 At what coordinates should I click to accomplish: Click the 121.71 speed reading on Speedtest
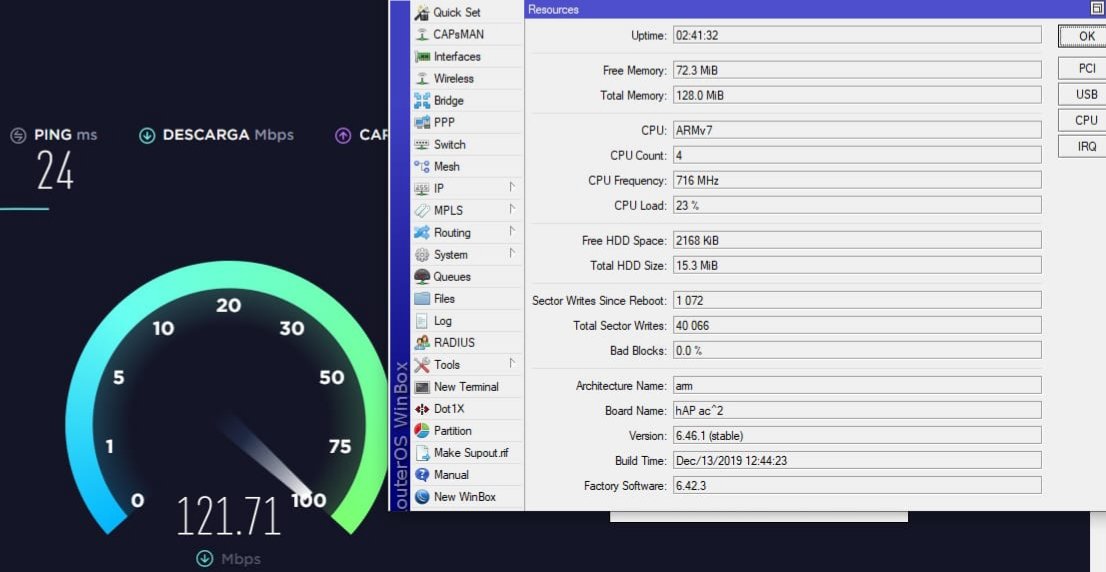(229, 516)
